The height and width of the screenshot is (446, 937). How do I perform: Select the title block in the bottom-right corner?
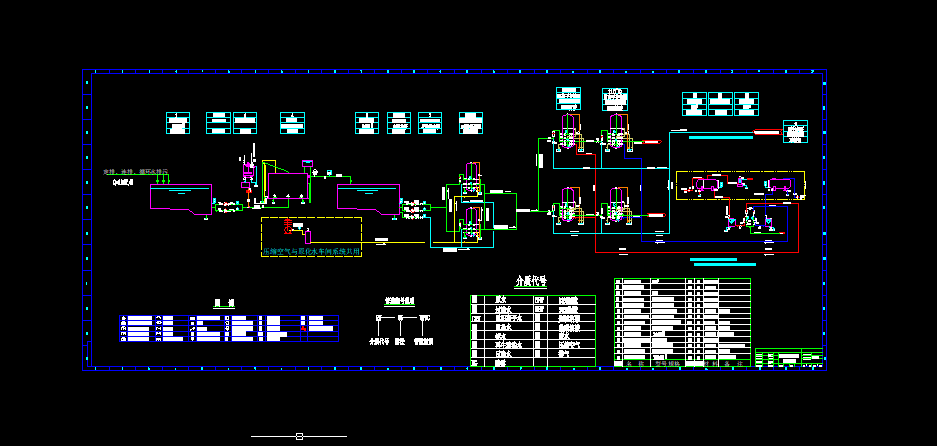click(789, 358)
